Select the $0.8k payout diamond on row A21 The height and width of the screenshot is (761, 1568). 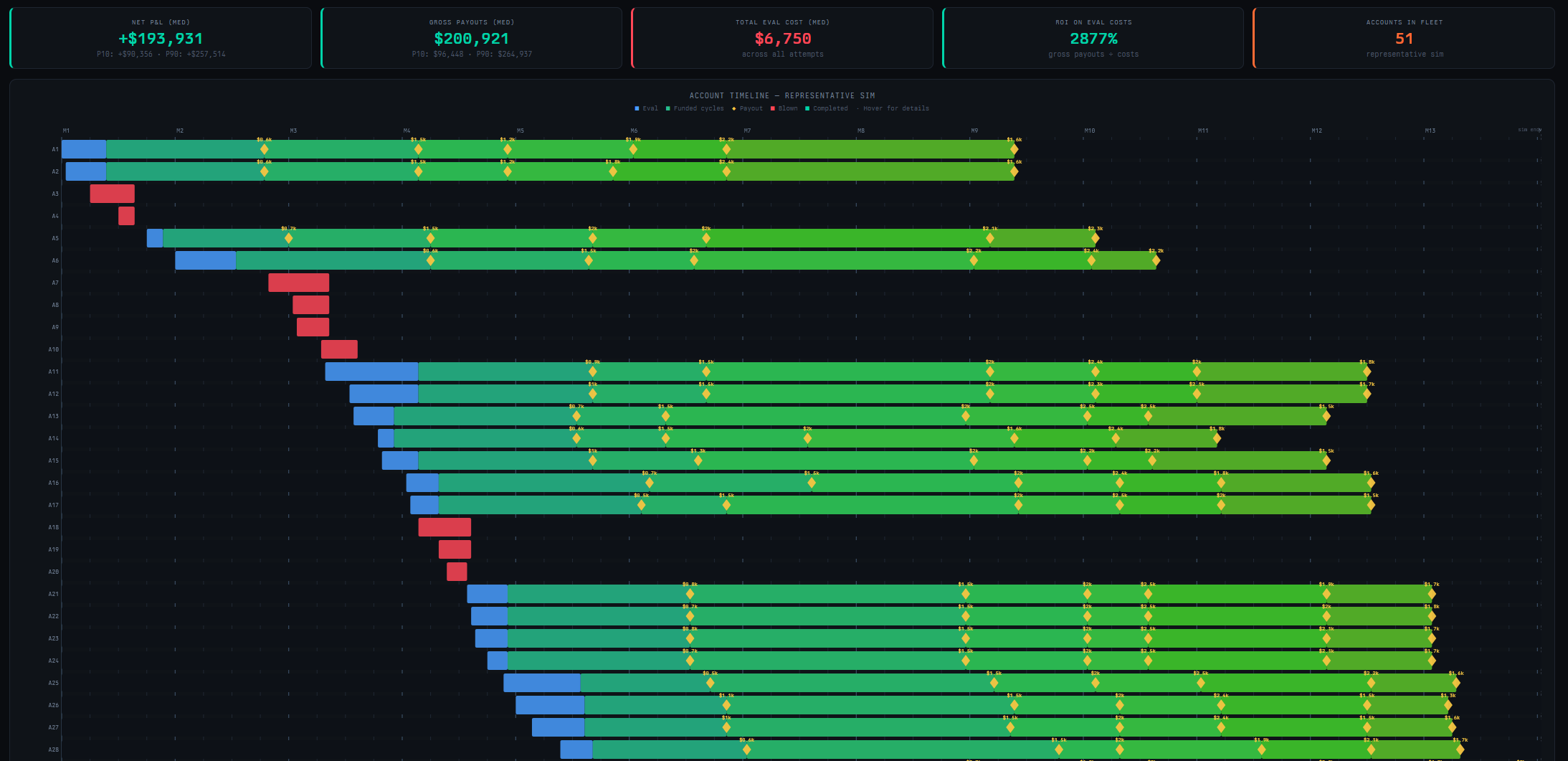689,594
